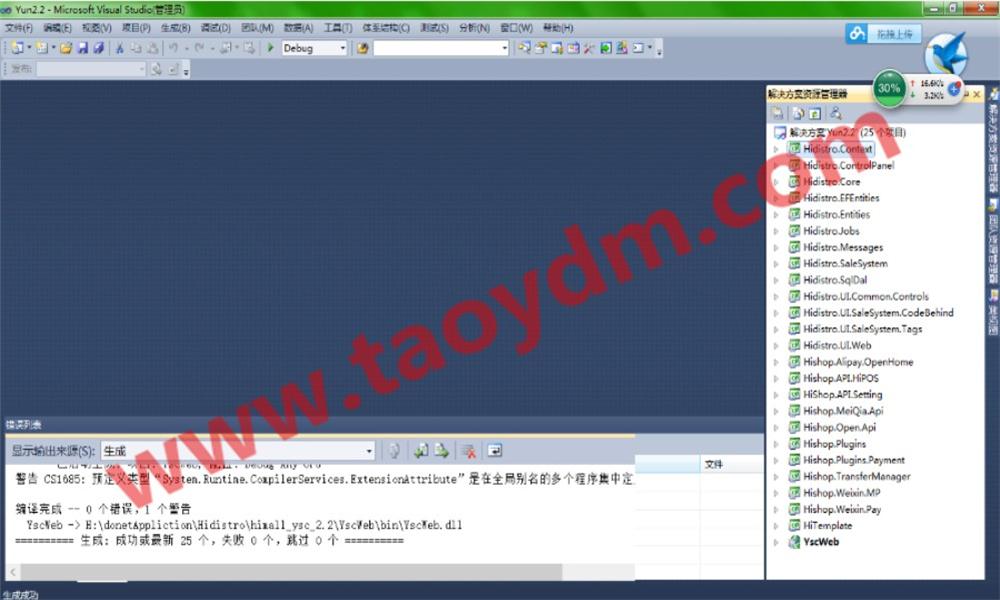Select the solution node 解决方案 Yun2.2
1000x600 pixels.
click(x=847, y=133)
